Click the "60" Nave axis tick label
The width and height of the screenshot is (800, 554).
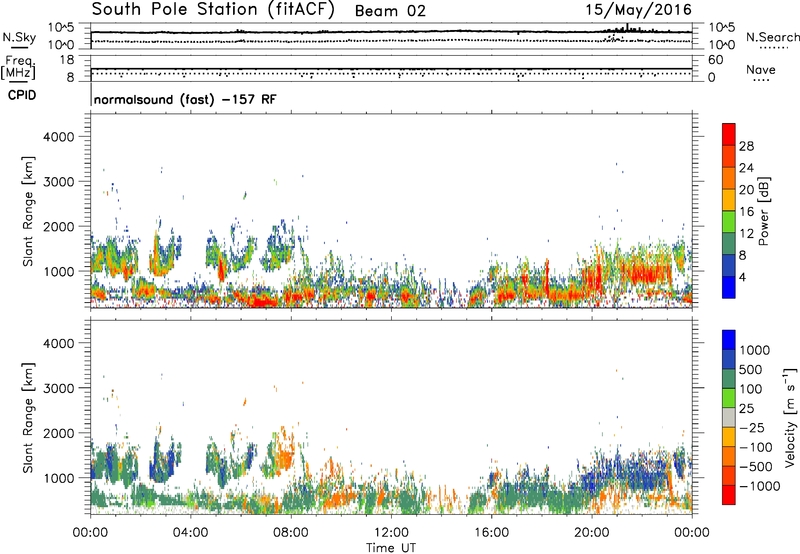[715, 60]
